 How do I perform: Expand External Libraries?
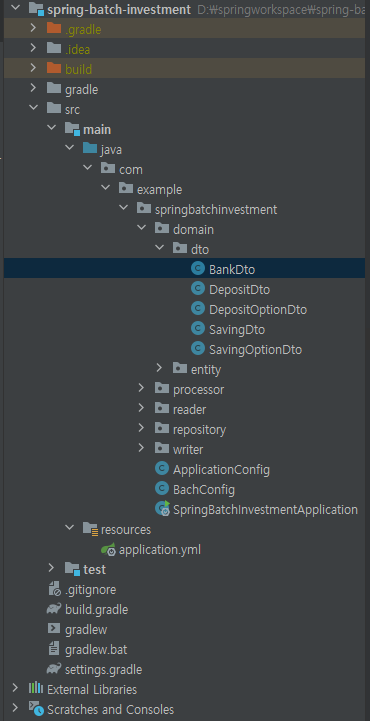pos(15,688)
